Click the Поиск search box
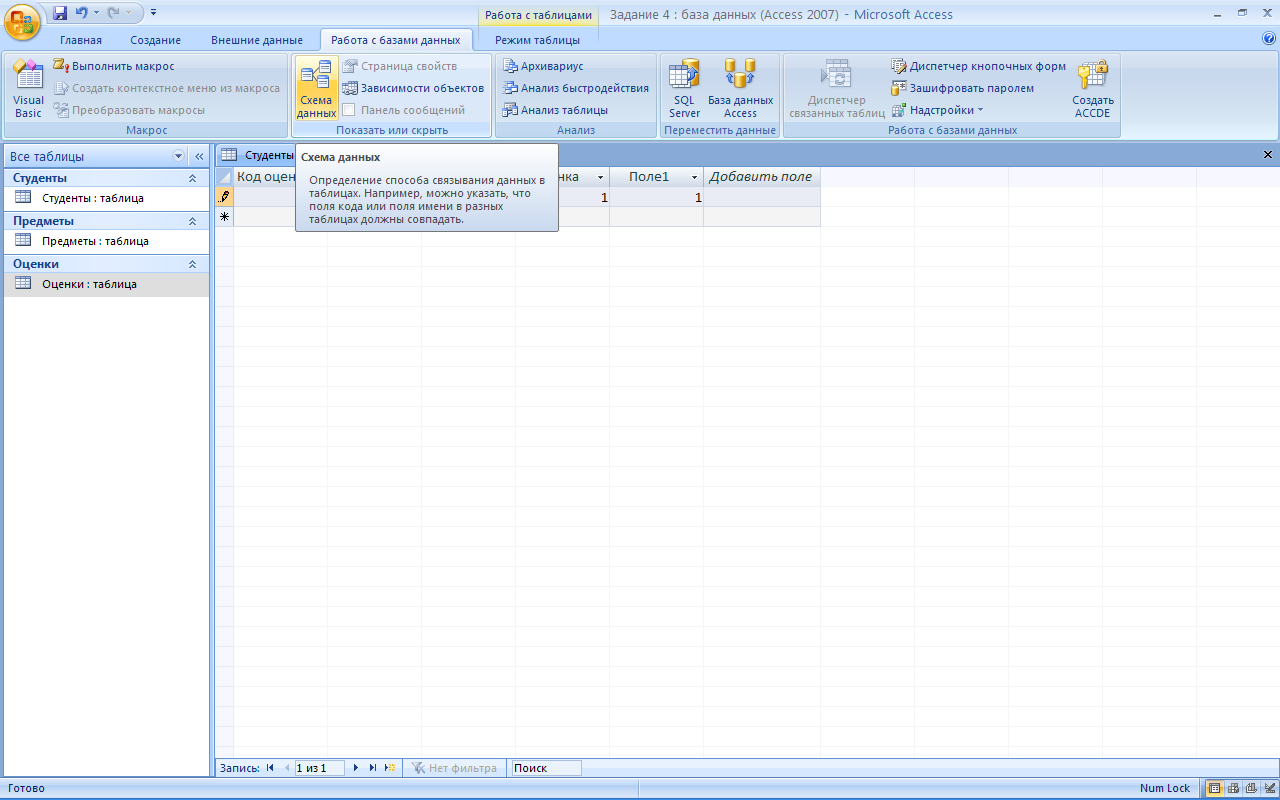1280x800 pixels. (546, 768)
